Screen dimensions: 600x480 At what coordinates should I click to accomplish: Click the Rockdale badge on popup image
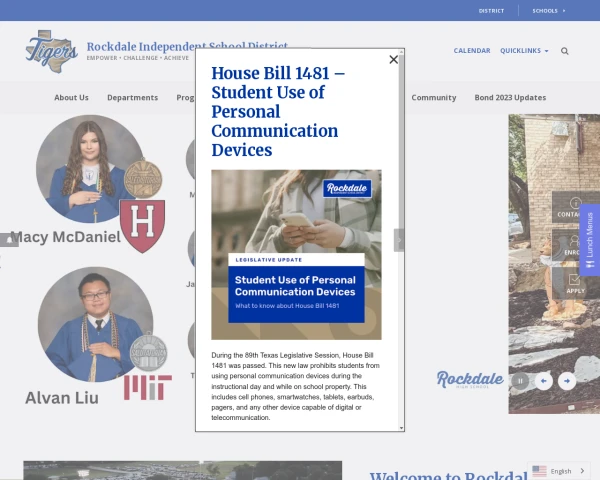tap(347, 188)
